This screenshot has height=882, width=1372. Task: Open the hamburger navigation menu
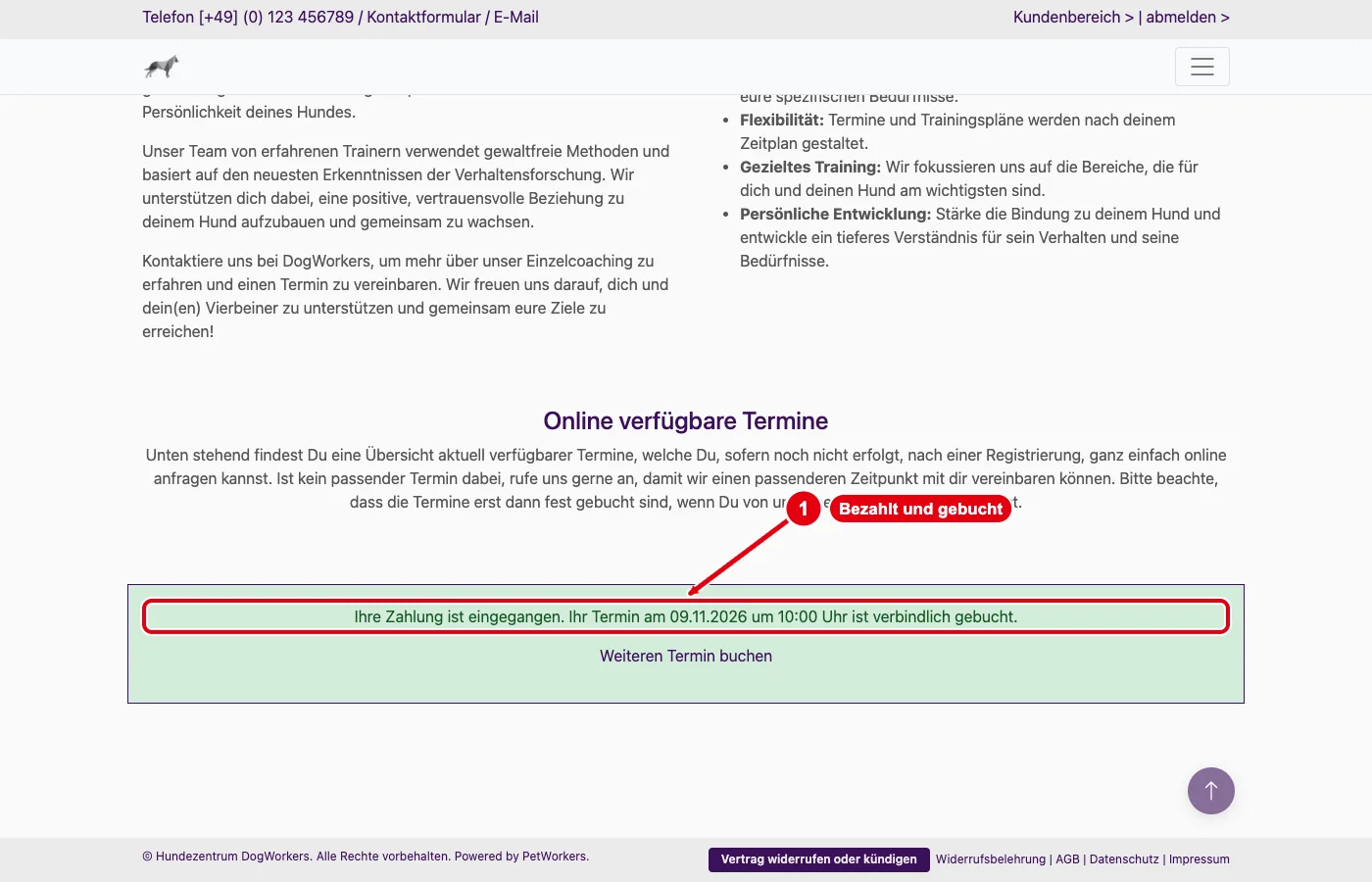[1201, 67]
